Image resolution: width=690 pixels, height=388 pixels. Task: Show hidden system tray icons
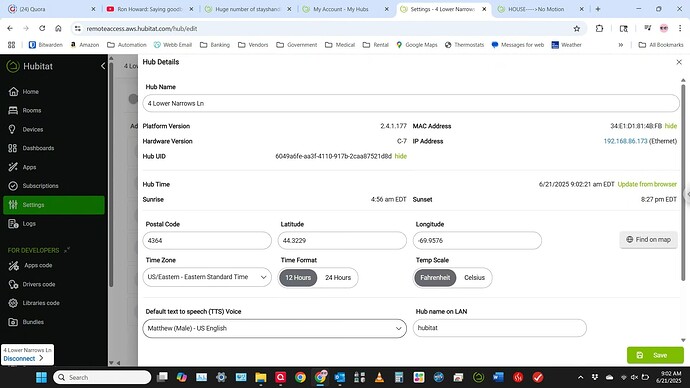pyautogui.click(x=580, y=377)
